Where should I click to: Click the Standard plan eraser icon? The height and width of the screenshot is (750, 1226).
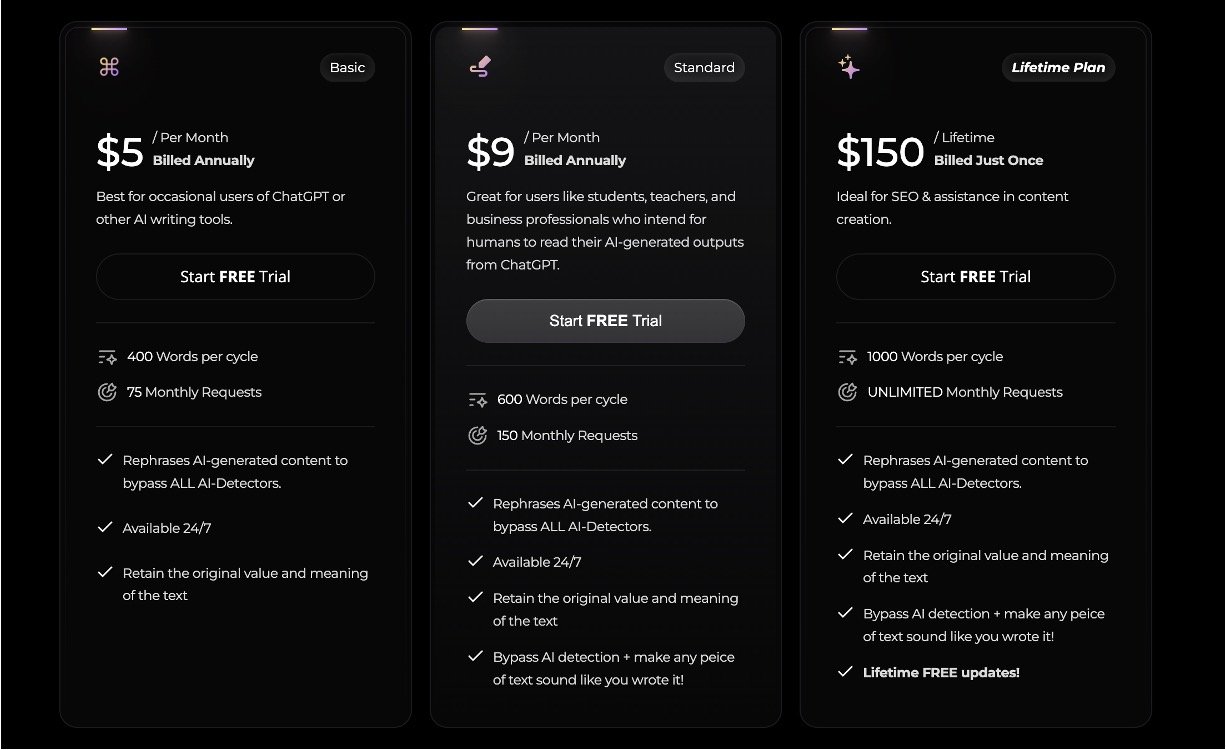(x=480, y=67)
